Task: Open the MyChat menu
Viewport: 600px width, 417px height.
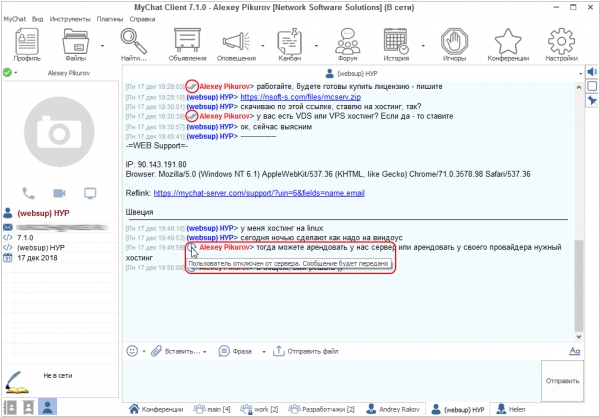Action: click(x=15, y=19)
